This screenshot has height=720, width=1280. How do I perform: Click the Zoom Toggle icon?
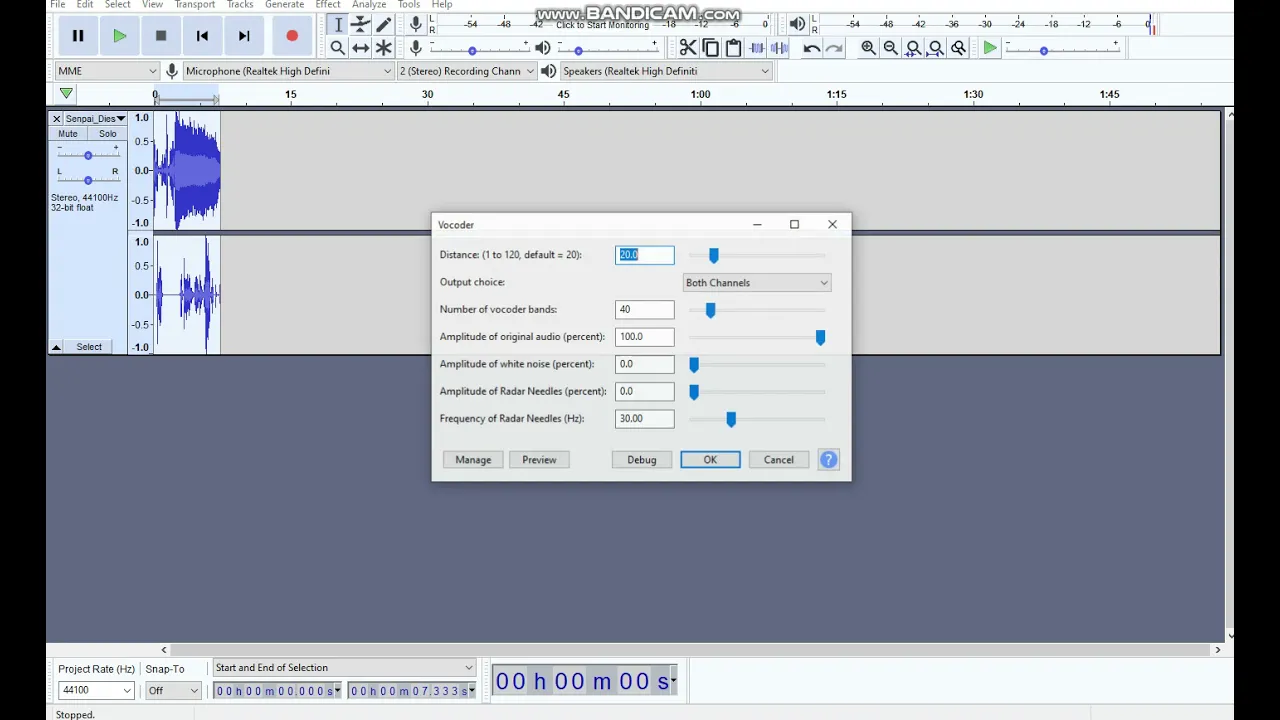pyautogui.click(x=959, y=47)
